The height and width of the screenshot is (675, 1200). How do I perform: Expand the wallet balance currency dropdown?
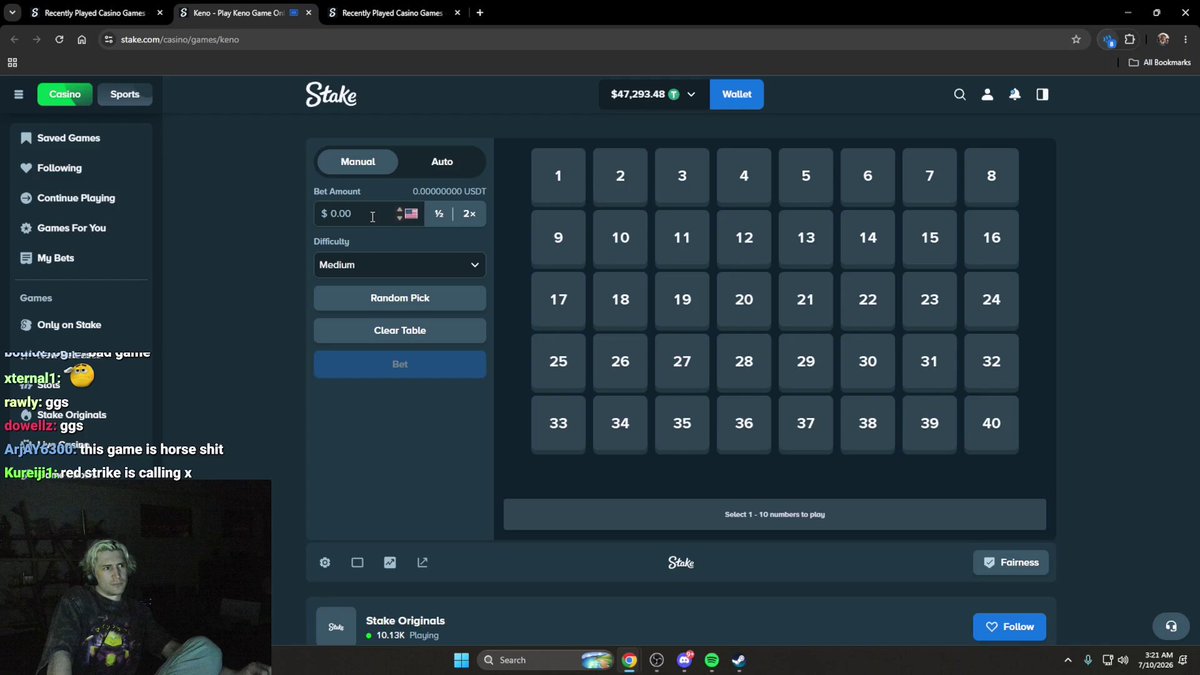[691, 94]
